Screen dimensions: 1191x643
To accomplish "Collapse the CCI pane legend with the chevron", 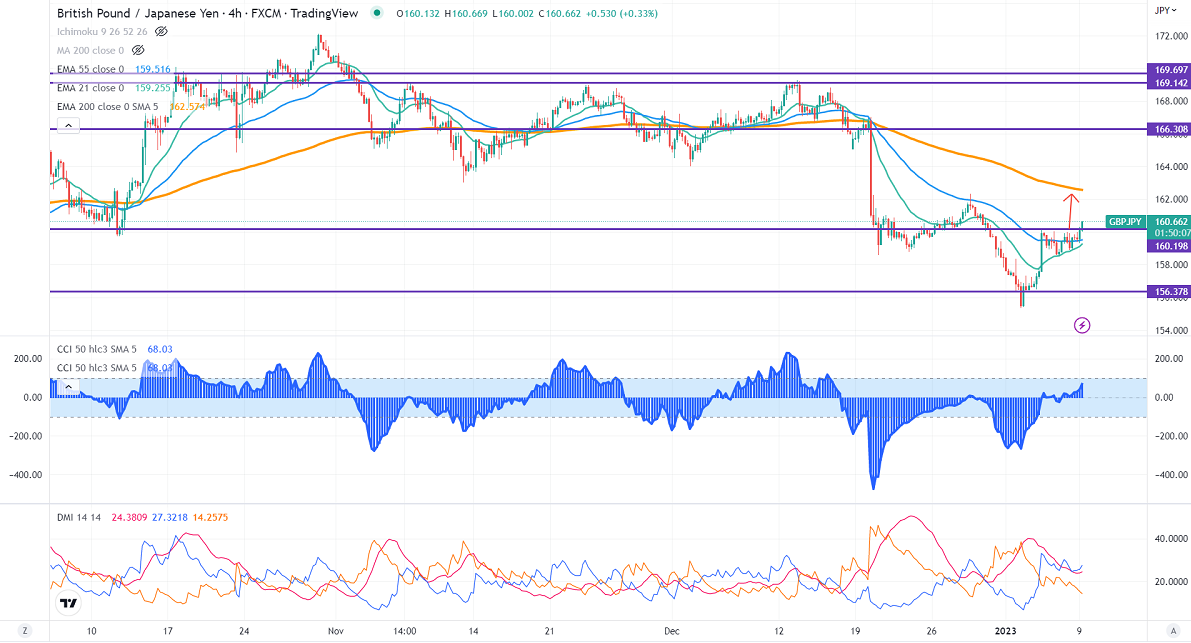I will pyautogui.click(x=68, y=386).
